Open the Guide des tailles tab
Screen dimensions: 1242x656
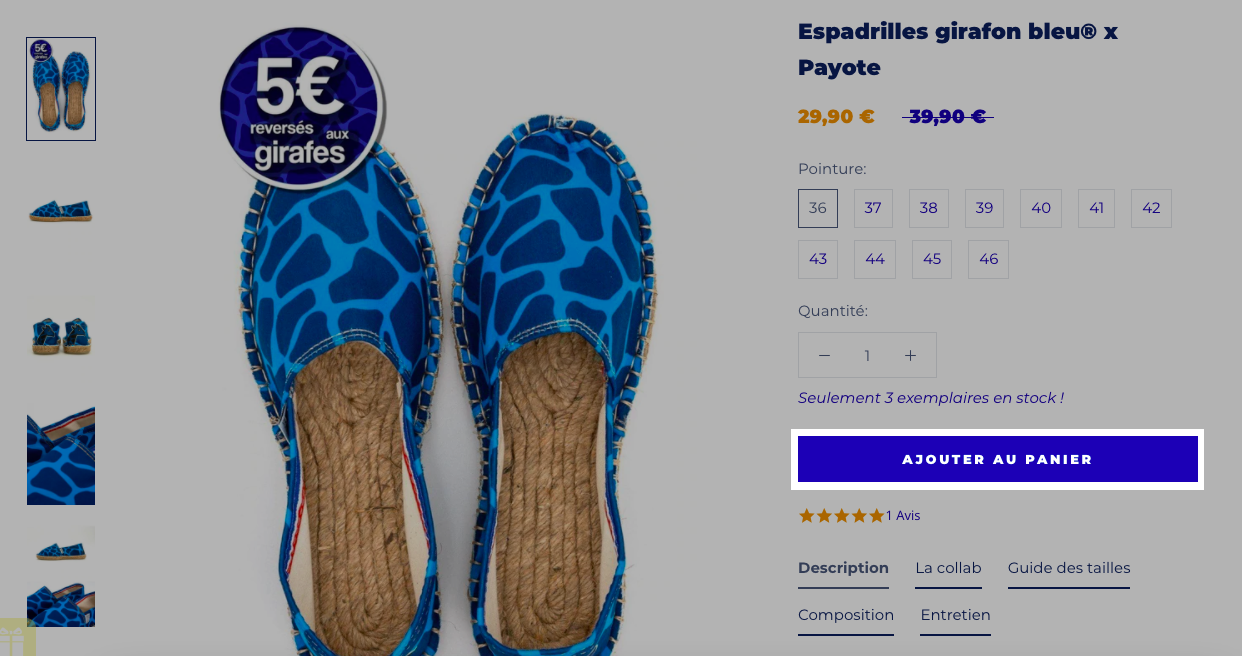[x=1069, y=568]
